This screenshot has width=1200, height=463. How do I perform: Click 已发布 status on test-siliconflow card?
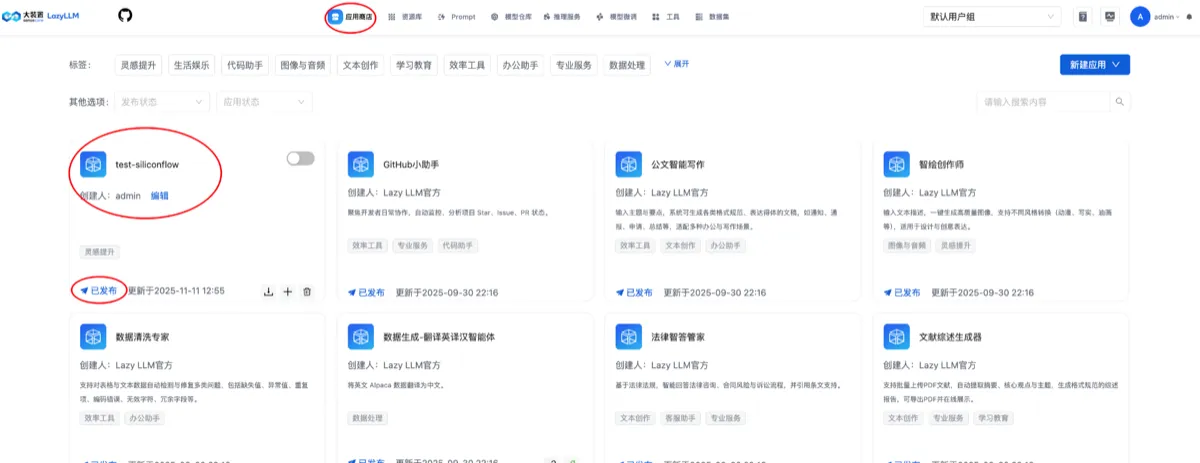click(x=99, y=291)
